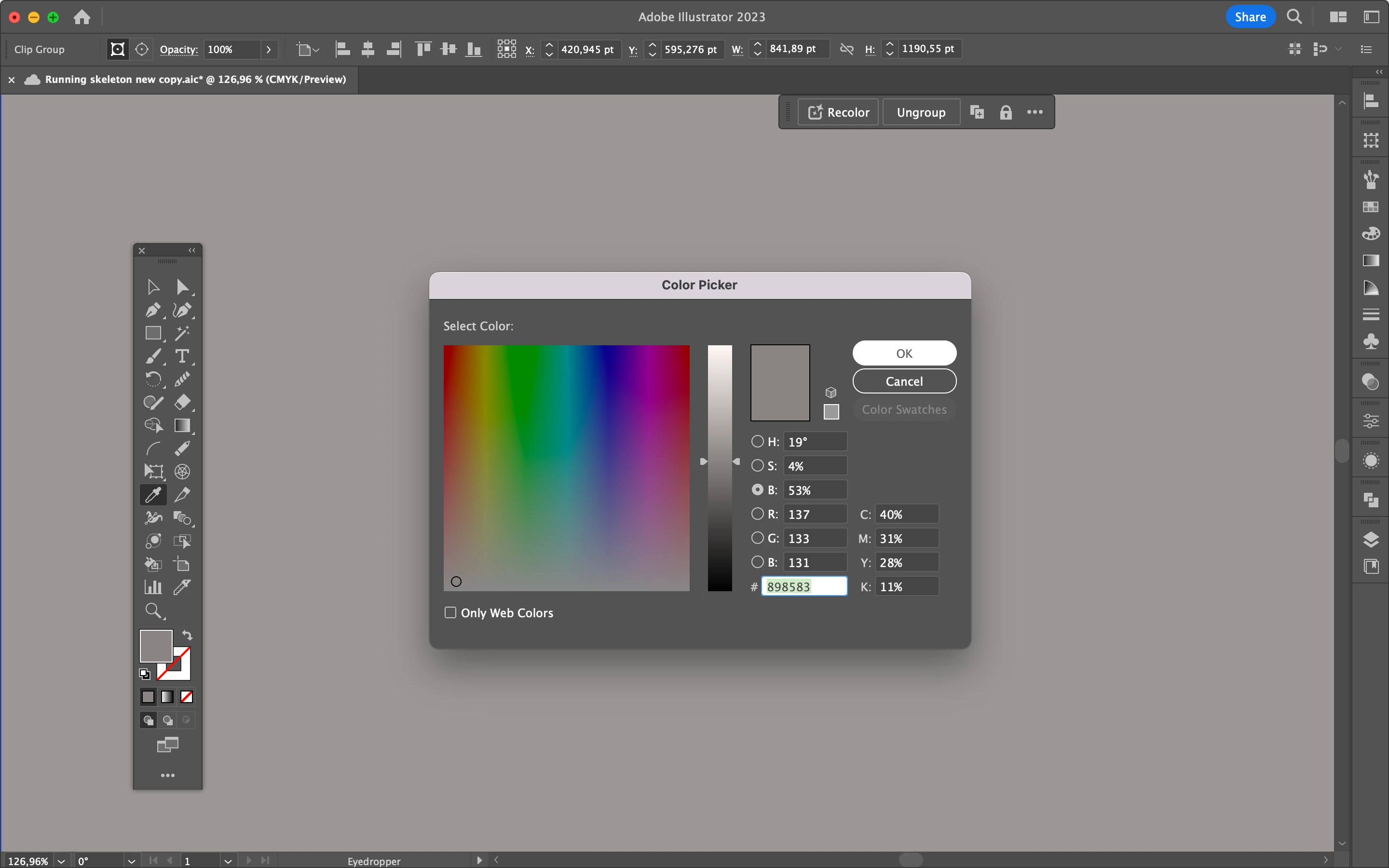Choose the Eraser tool
Image resolution: width=1389 pixels, height=868 pixels.
pyautogui.click(x=182, y=403)
